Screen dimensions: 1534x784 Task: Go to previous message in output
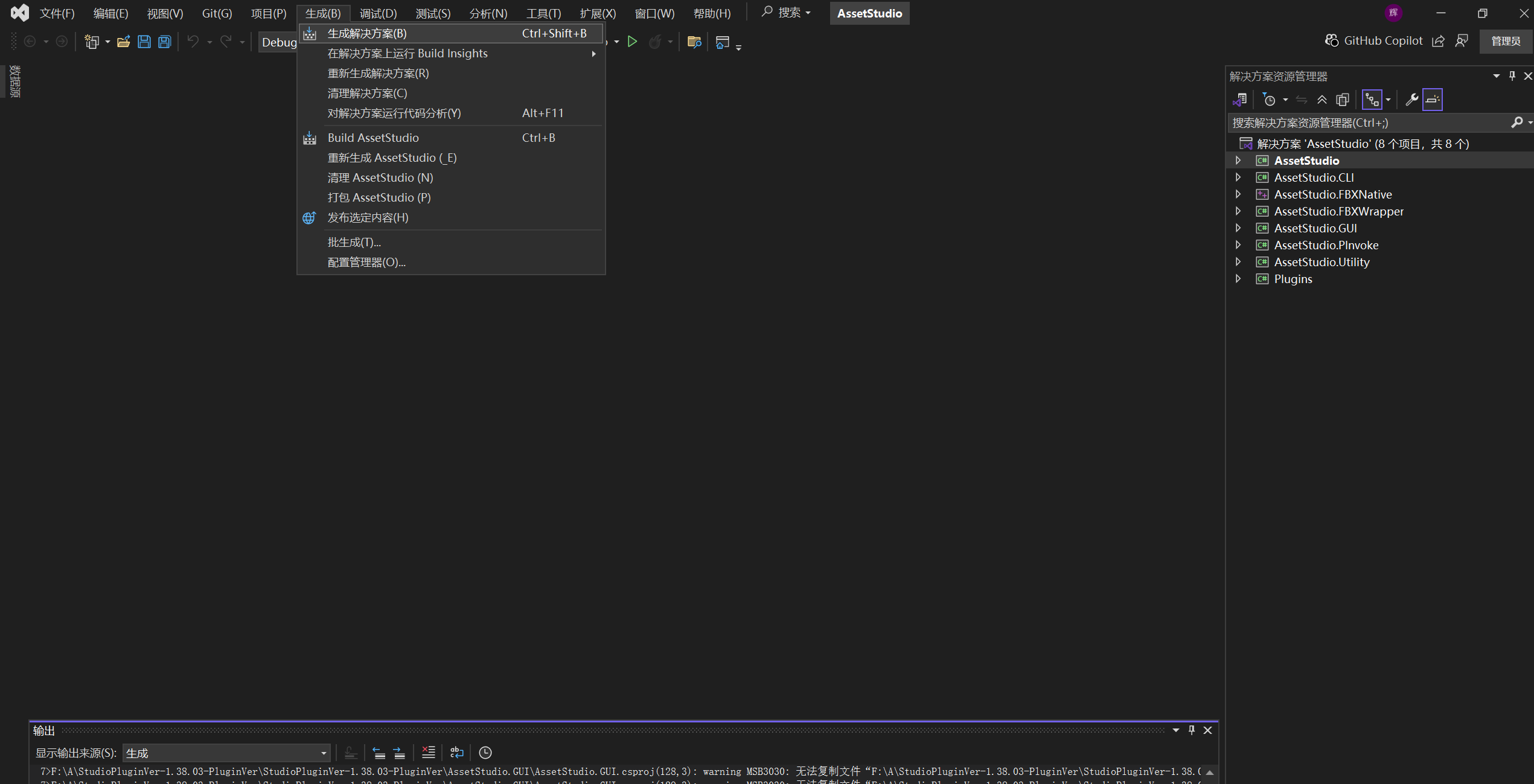point(379,752)
